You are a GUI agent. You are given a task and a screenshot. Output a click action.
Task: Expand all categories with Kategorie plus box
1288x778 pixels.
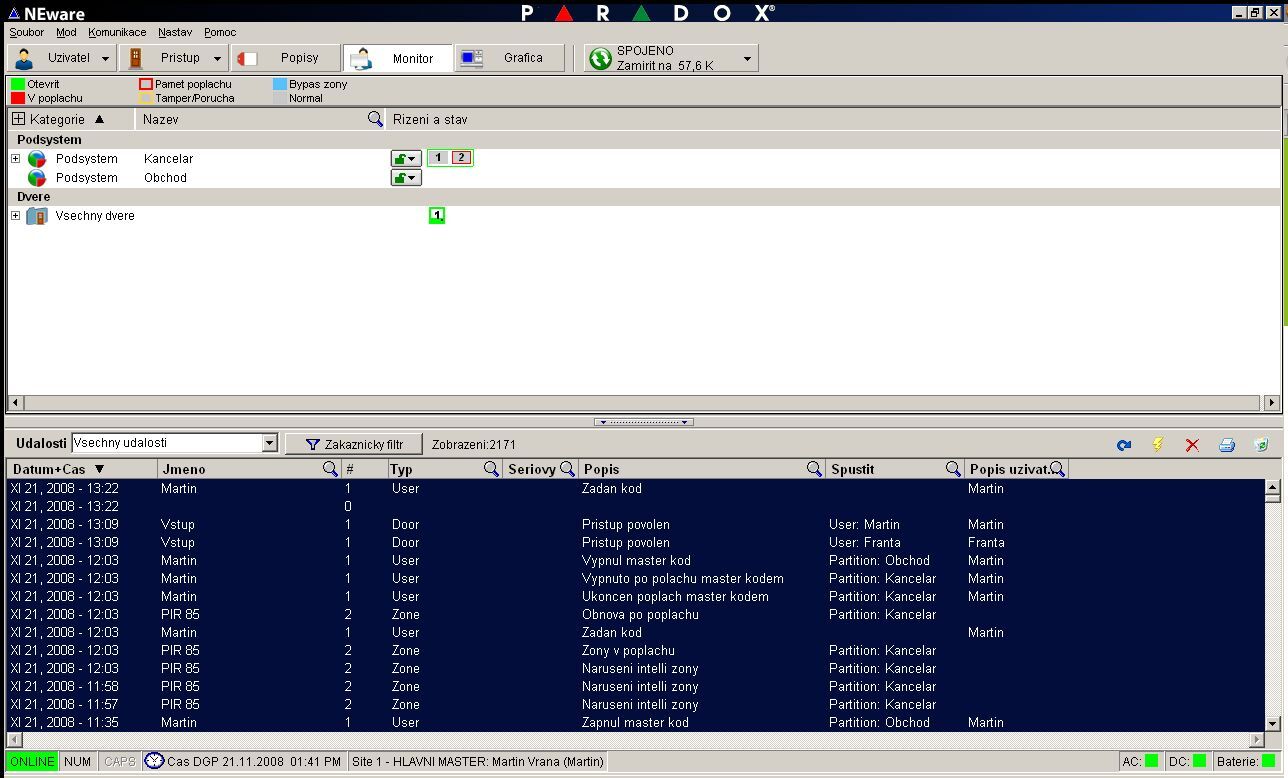pyautogui.click(x=18, y=119)
